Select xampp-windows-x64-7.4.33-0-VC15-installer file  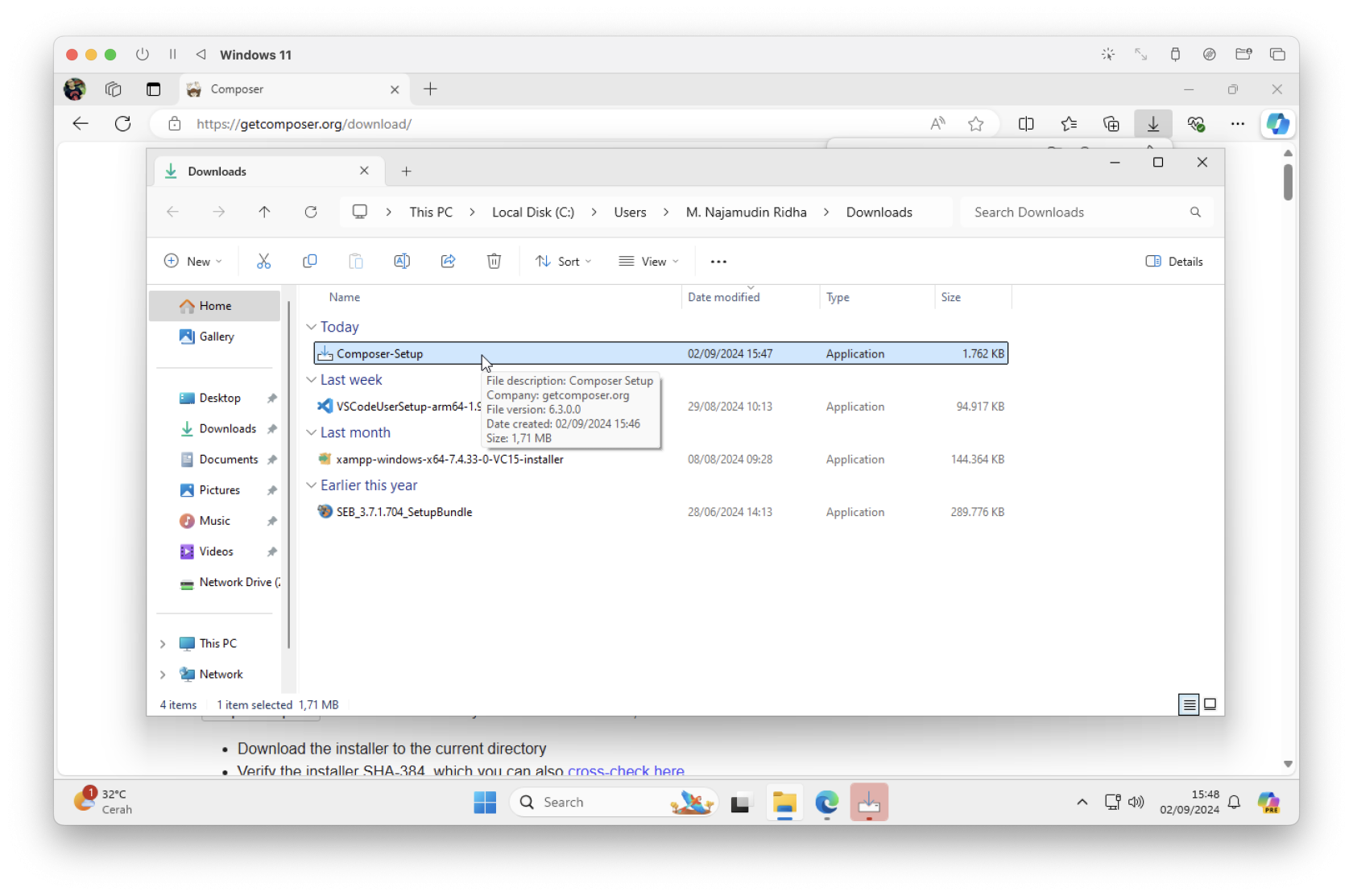(660, 460)
